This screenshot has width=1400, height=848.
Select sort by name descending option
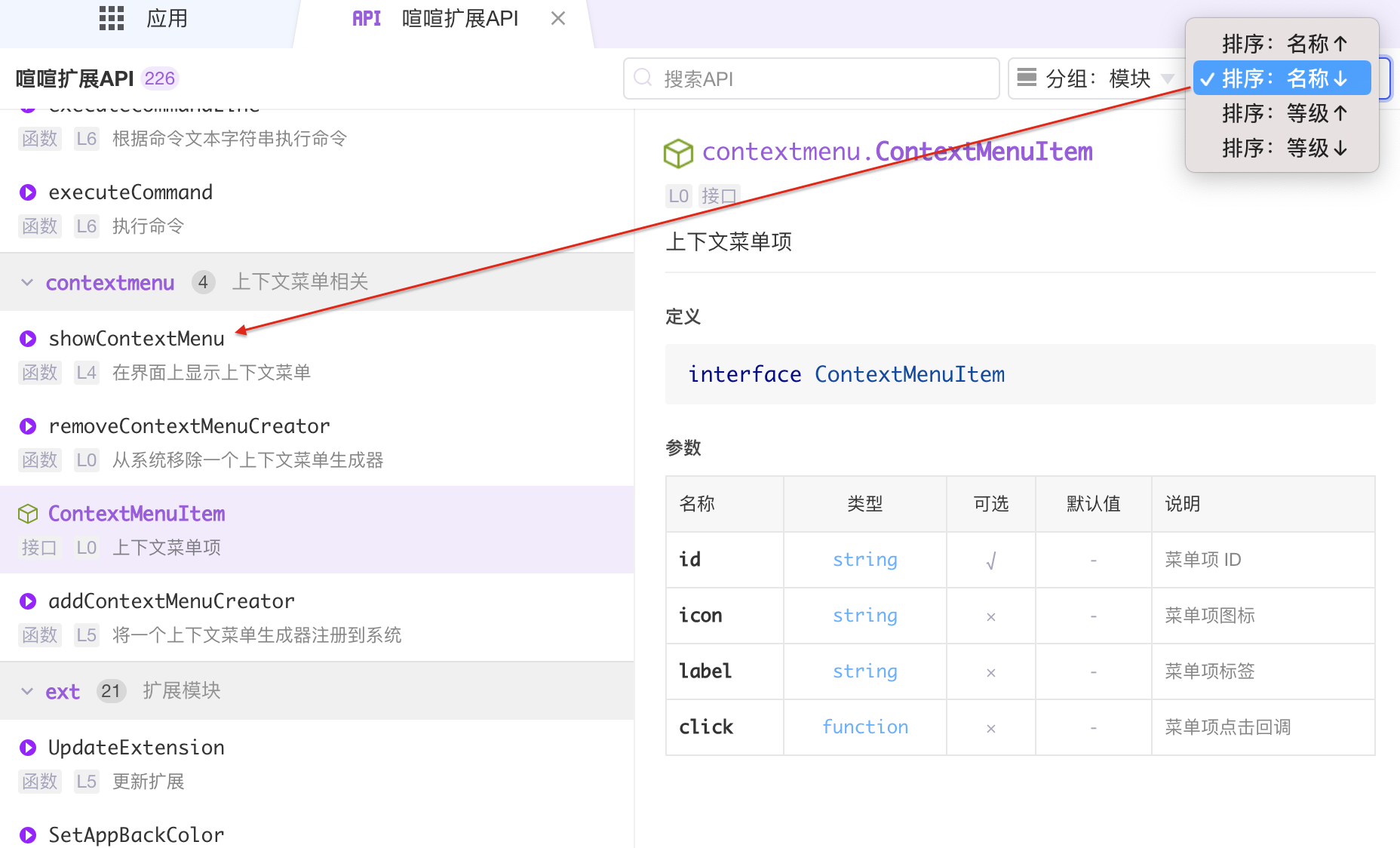point(1282,78)
